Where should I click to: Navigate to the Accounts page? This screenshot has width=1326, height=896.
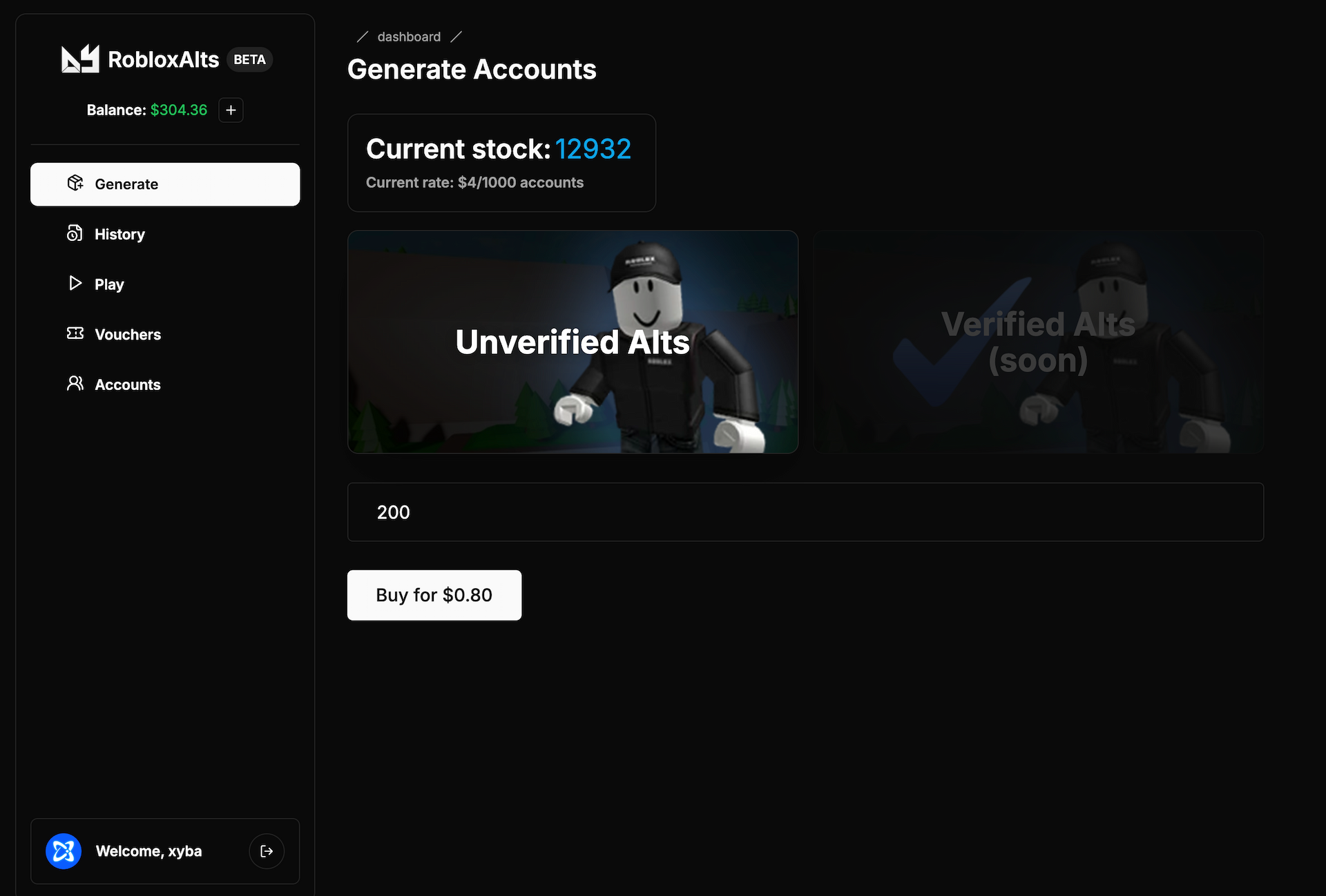(x=165, y=384)
